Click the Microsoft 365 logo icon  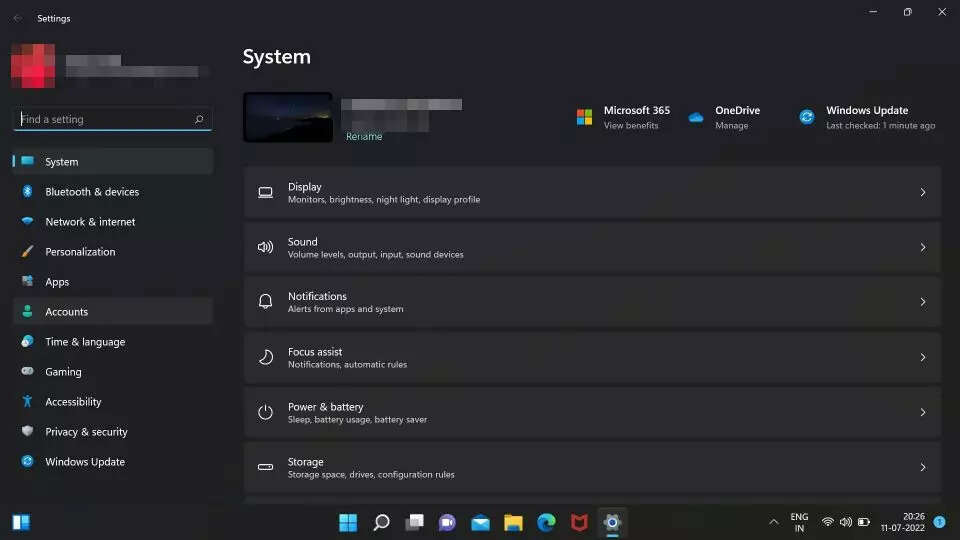[584, 118]
